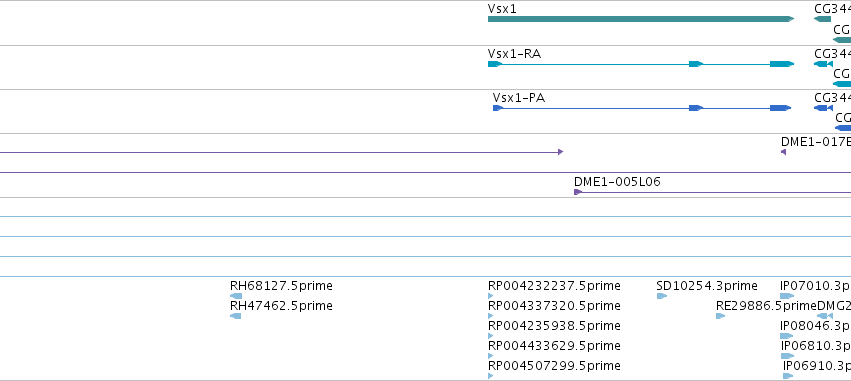The image size is (851, 381).
Task: Click the IP07010.3prime EST glyph
Action: [787, 296]
